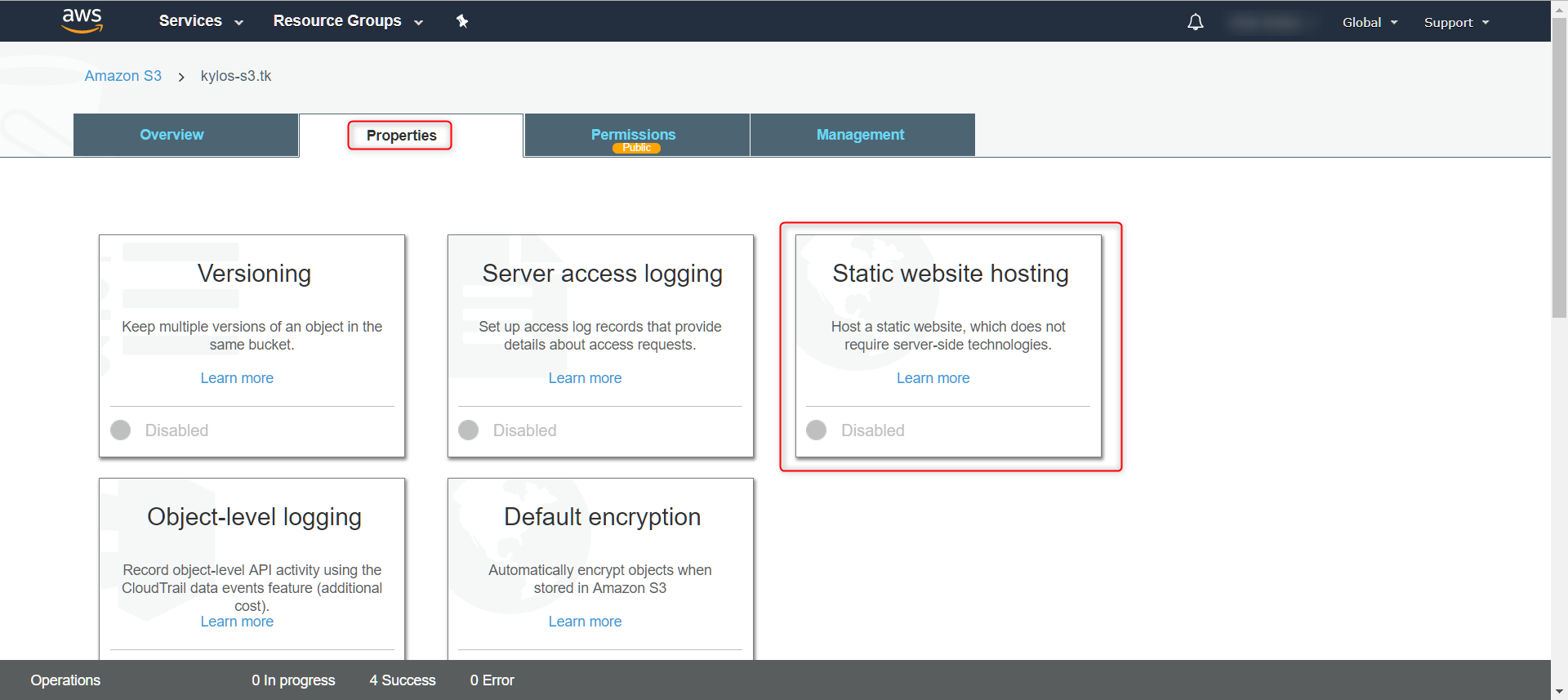This screenshot has width=1568, height=700.
Task: Switch to the Overview tab
Action: point(185,135)
